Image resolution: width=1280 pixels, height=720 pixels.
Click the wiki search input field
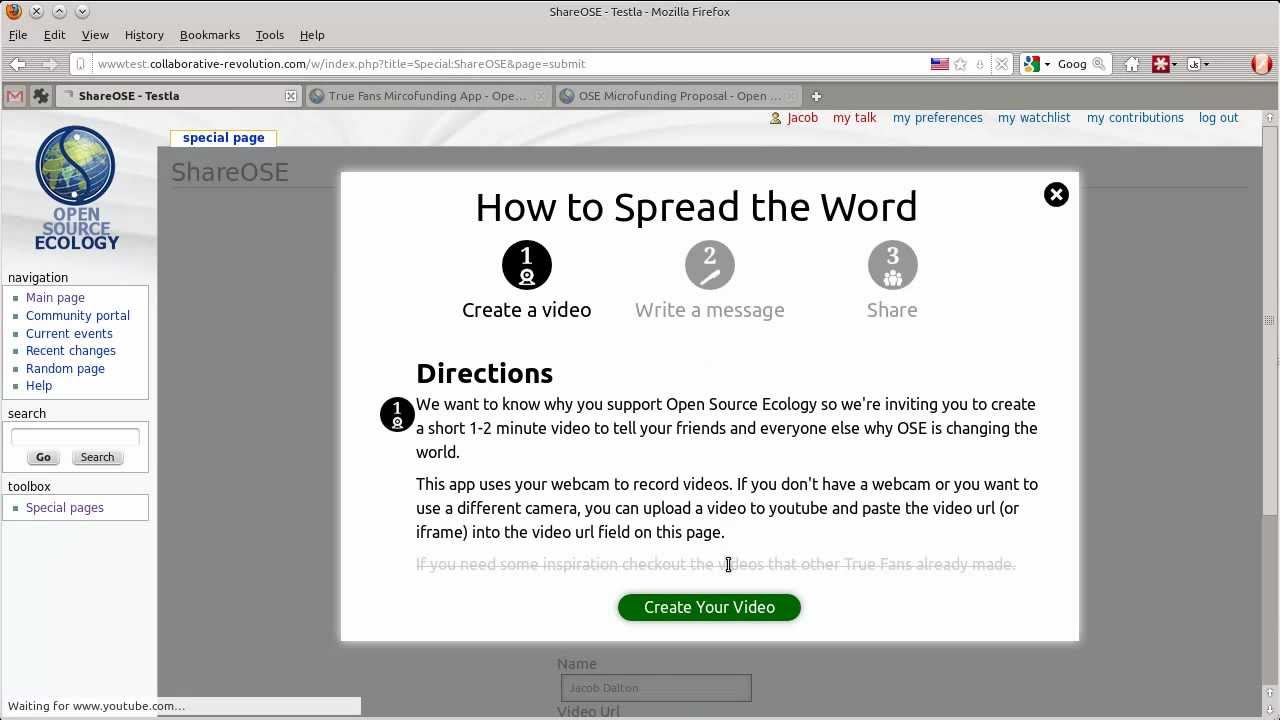pyautogui.click(x=75, y=436)
